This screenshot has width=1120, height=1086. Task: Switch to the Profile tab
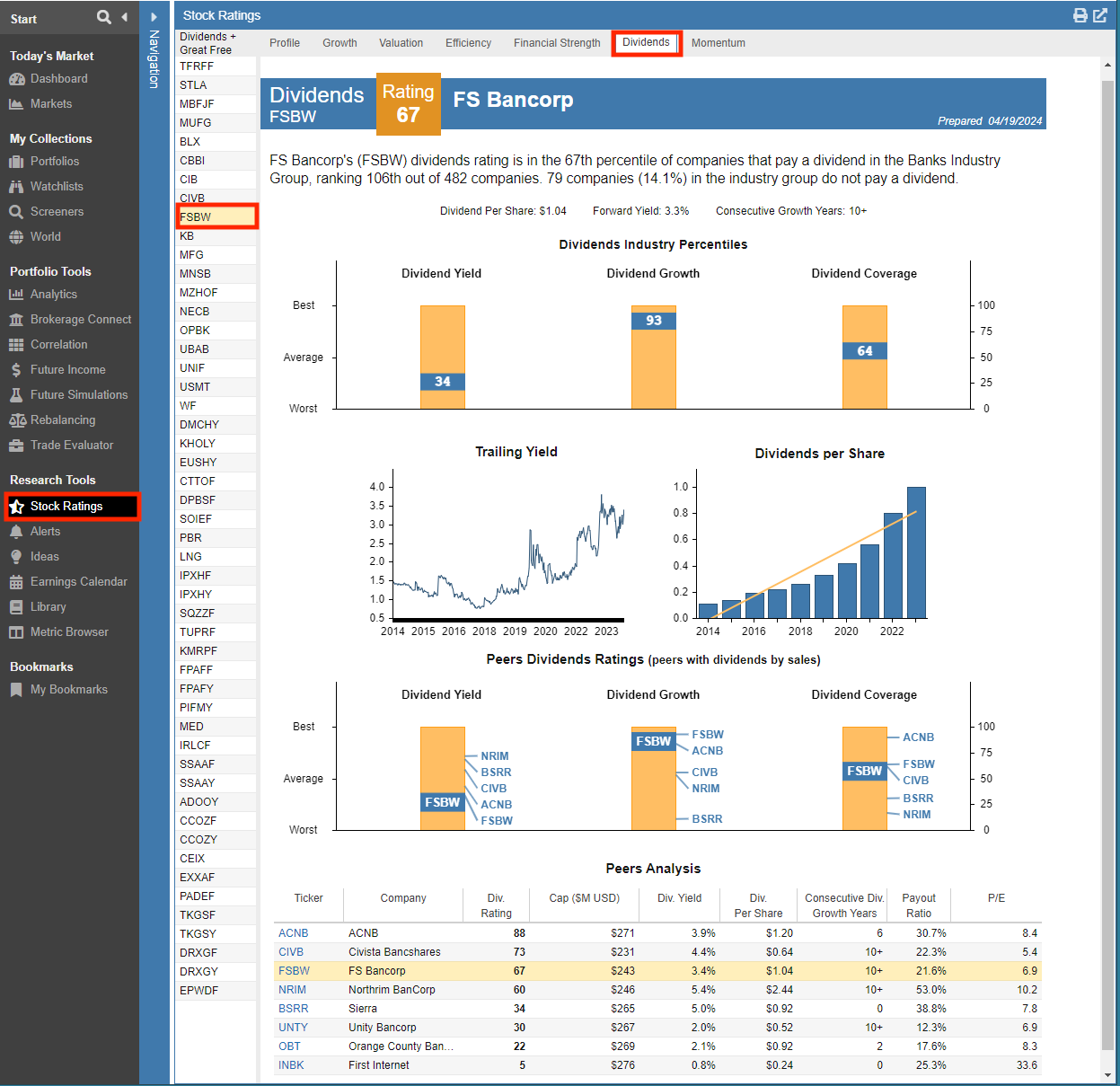[285, 43]
